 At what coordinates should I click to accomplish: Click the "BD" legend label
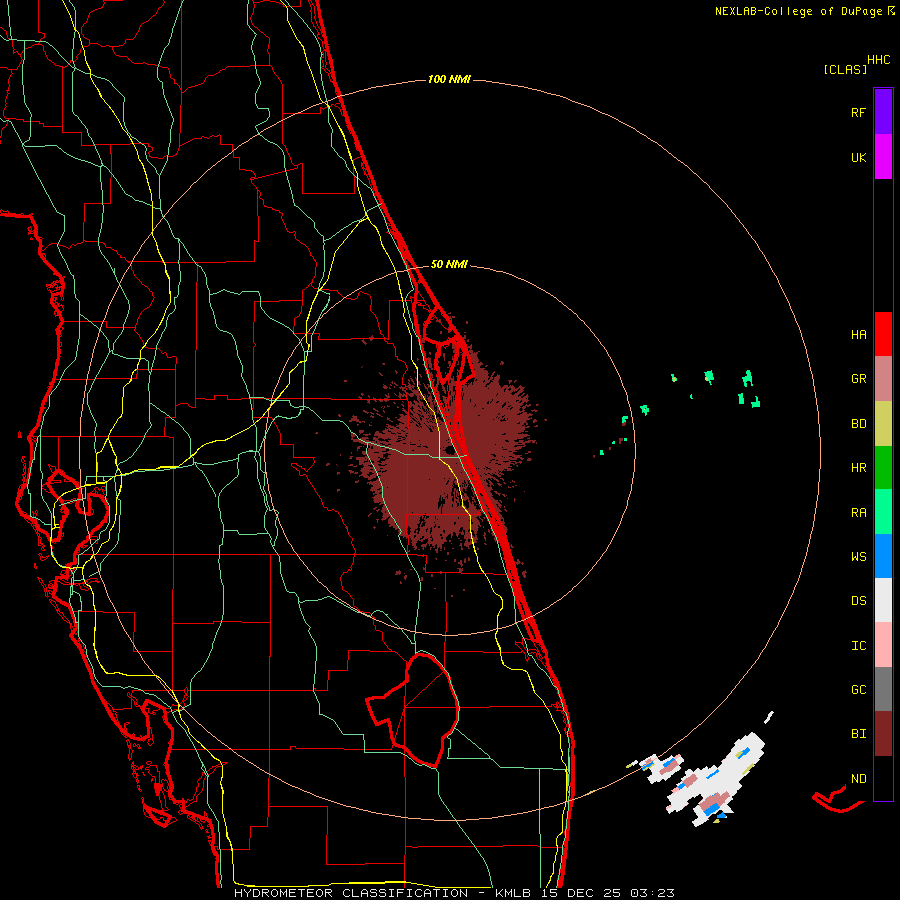858,424
